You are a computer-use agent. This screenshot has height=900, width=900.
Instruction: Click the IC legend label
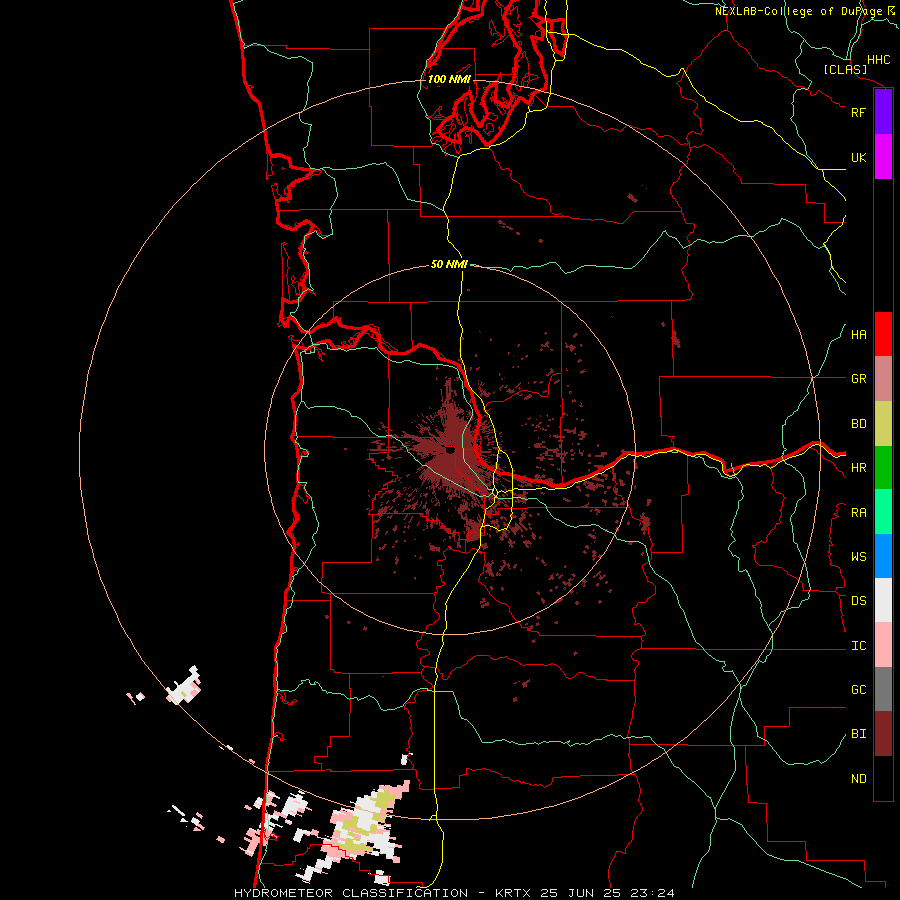[858, 646]
